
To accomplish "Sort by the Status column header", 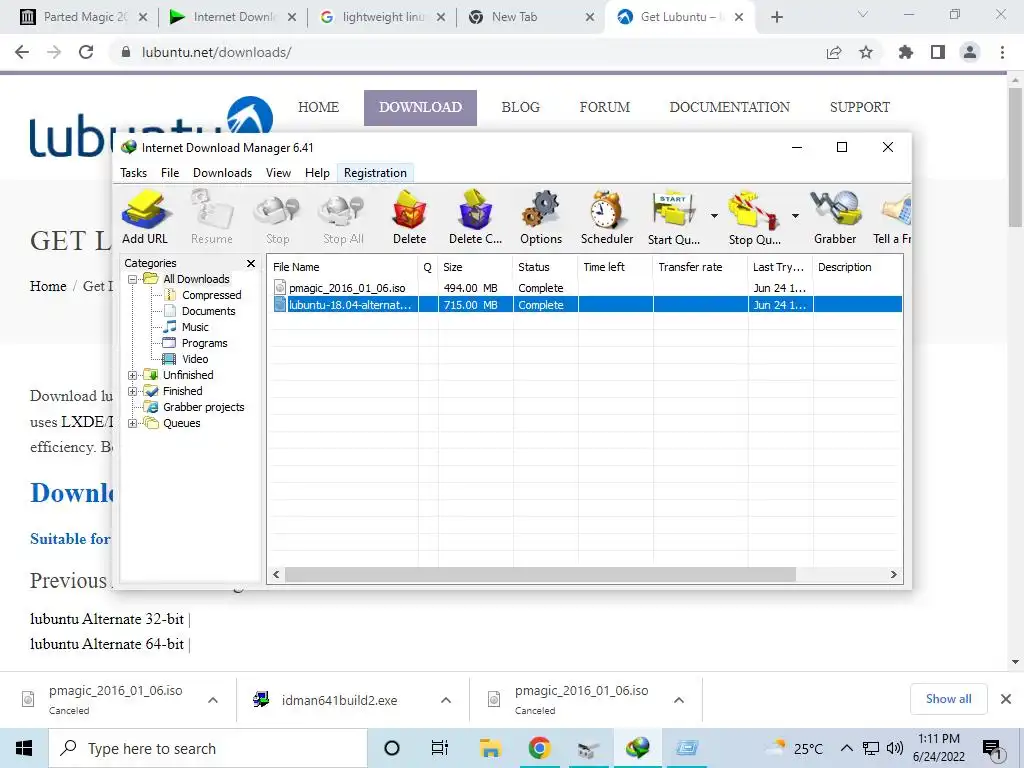I will tap(545, 267).
